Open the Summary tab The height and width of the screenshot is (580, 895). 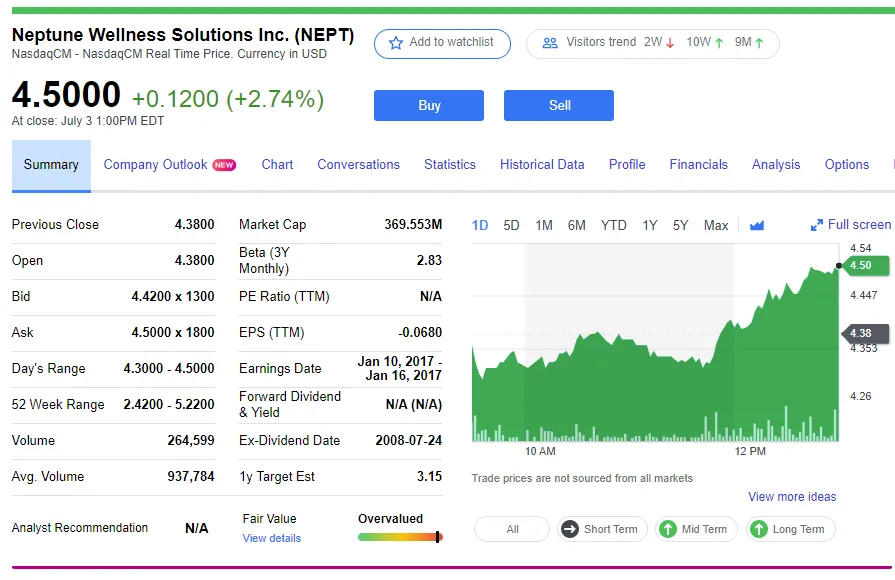click(51, 165)
